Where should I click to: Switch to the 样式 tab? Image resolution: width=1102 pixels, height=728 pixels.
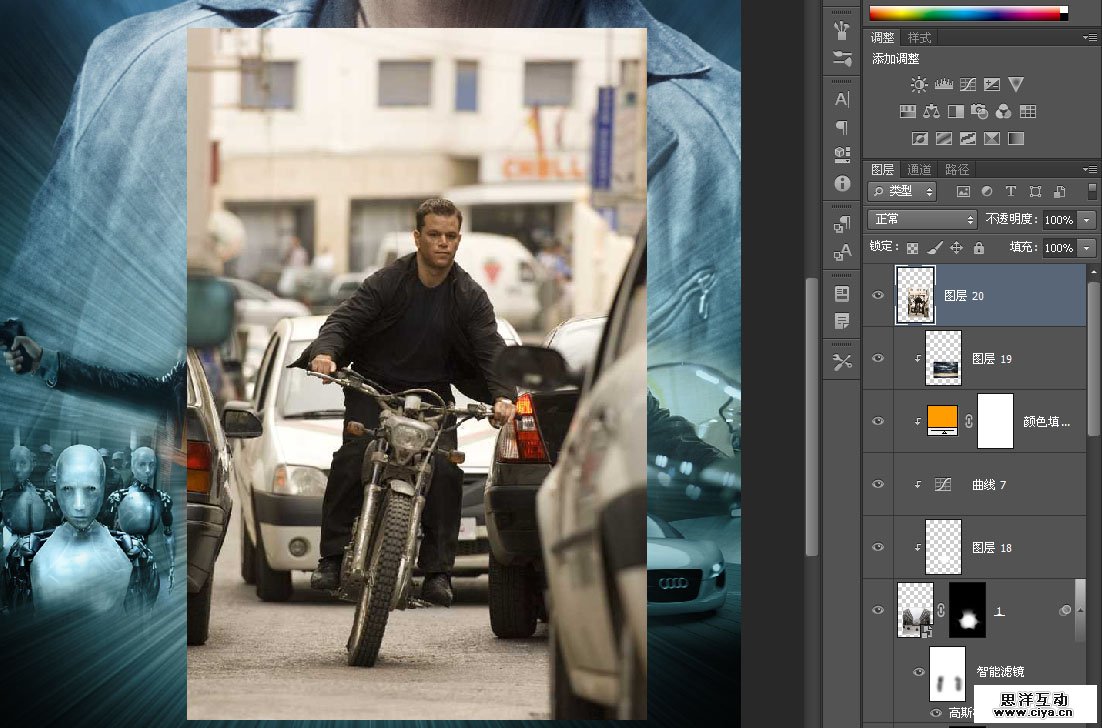pos(919,37)
